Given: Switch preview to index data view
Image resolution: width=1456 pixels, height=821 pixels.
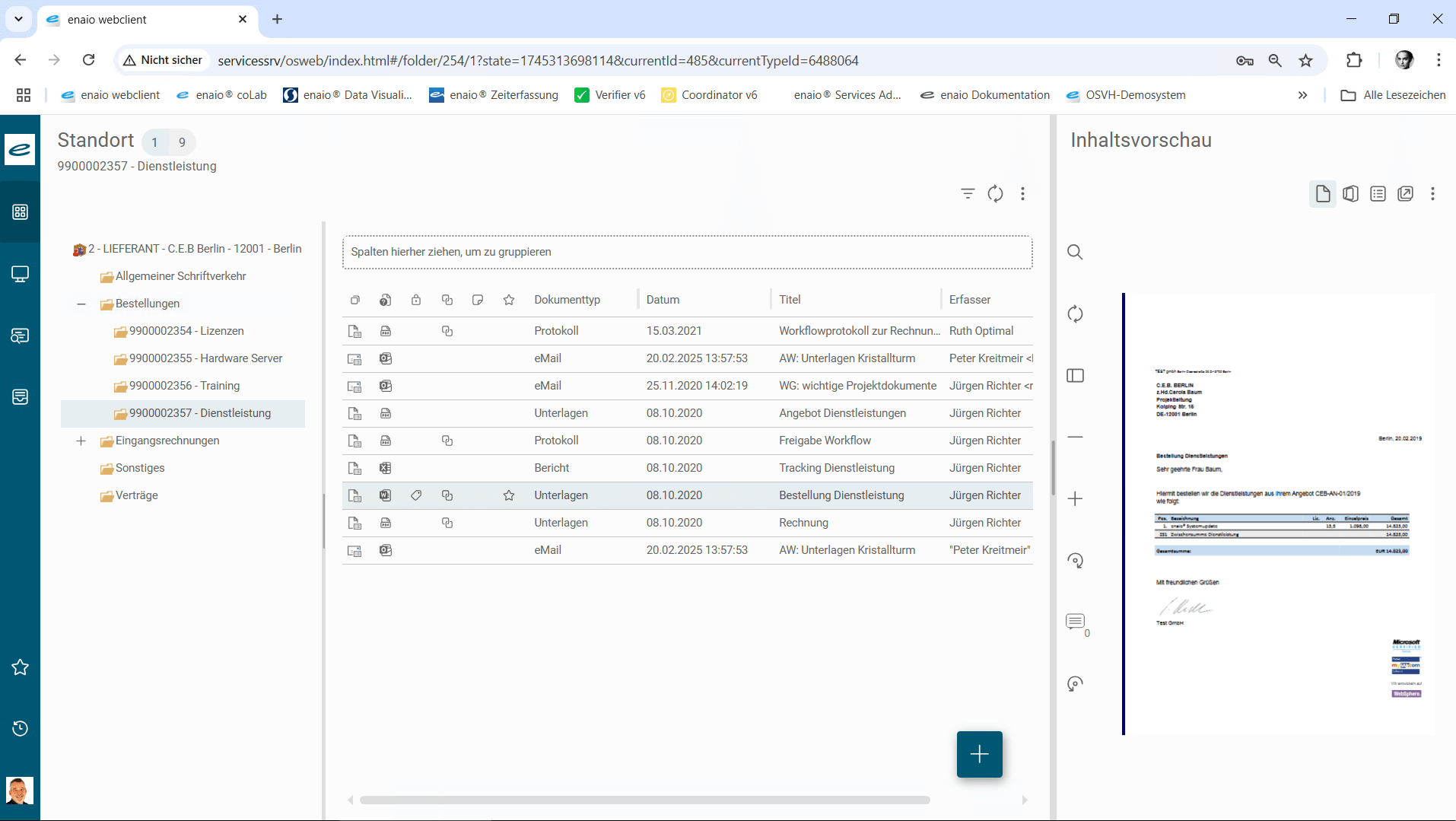Looking at the screenshot, I should pyautogui.click(x=1378, y=194).
